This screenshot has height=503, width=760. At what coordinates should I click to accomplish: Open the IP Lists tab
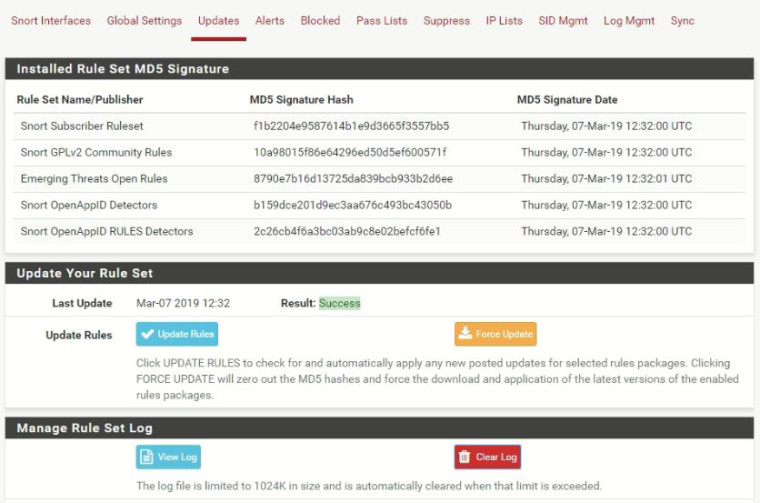504,21
